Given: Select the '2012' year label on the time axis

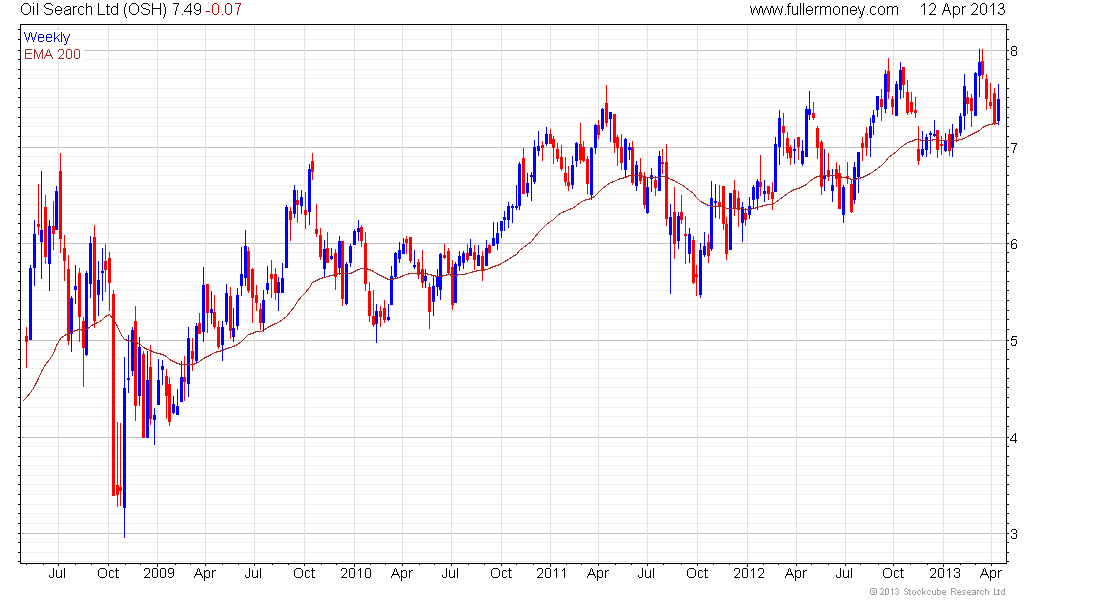Looking at the screenshot, I should [x=749, y=573].
